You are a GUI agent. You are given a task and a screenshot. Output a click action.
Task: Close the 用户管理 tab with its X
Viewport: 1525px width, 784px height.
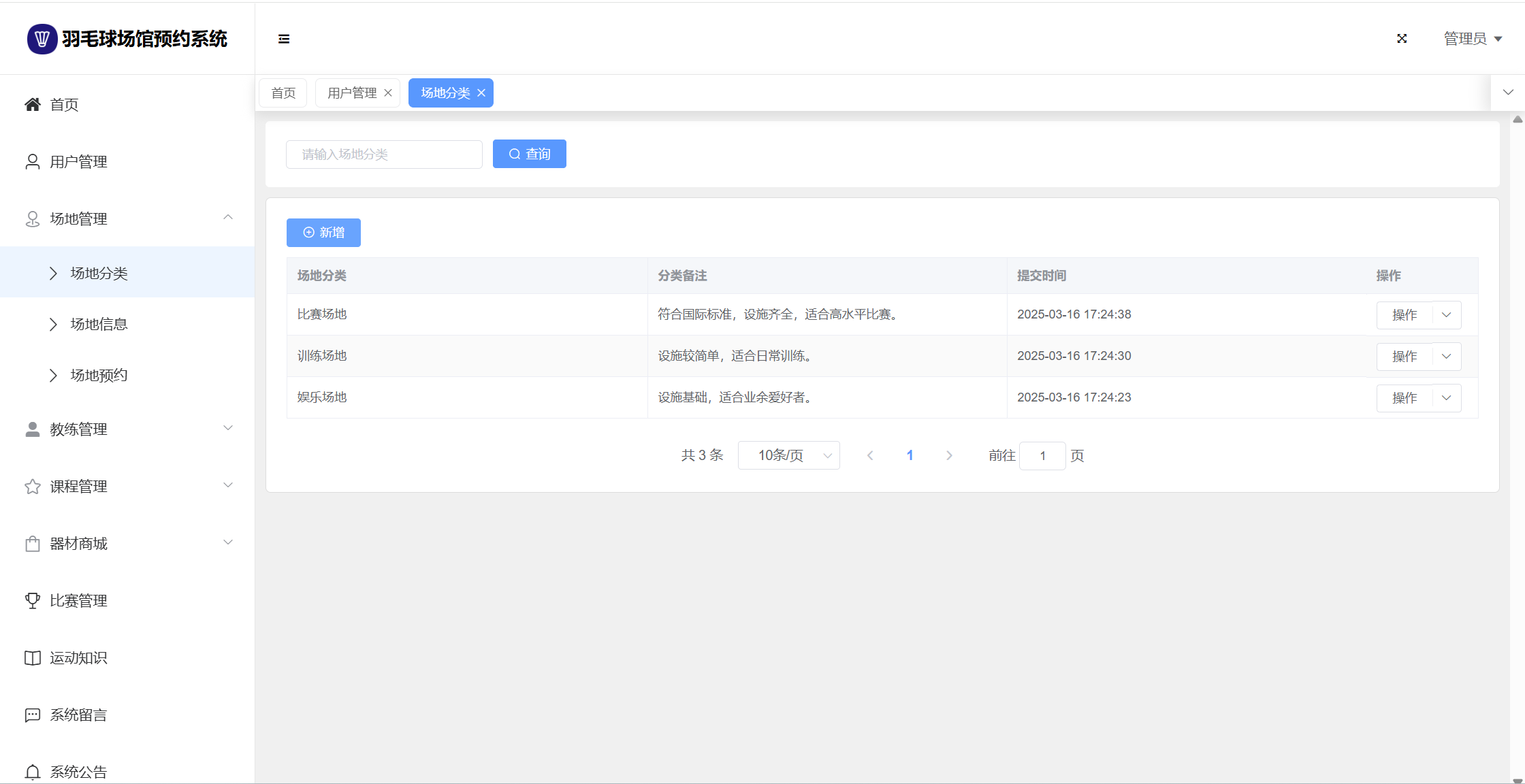coord(388,93)
